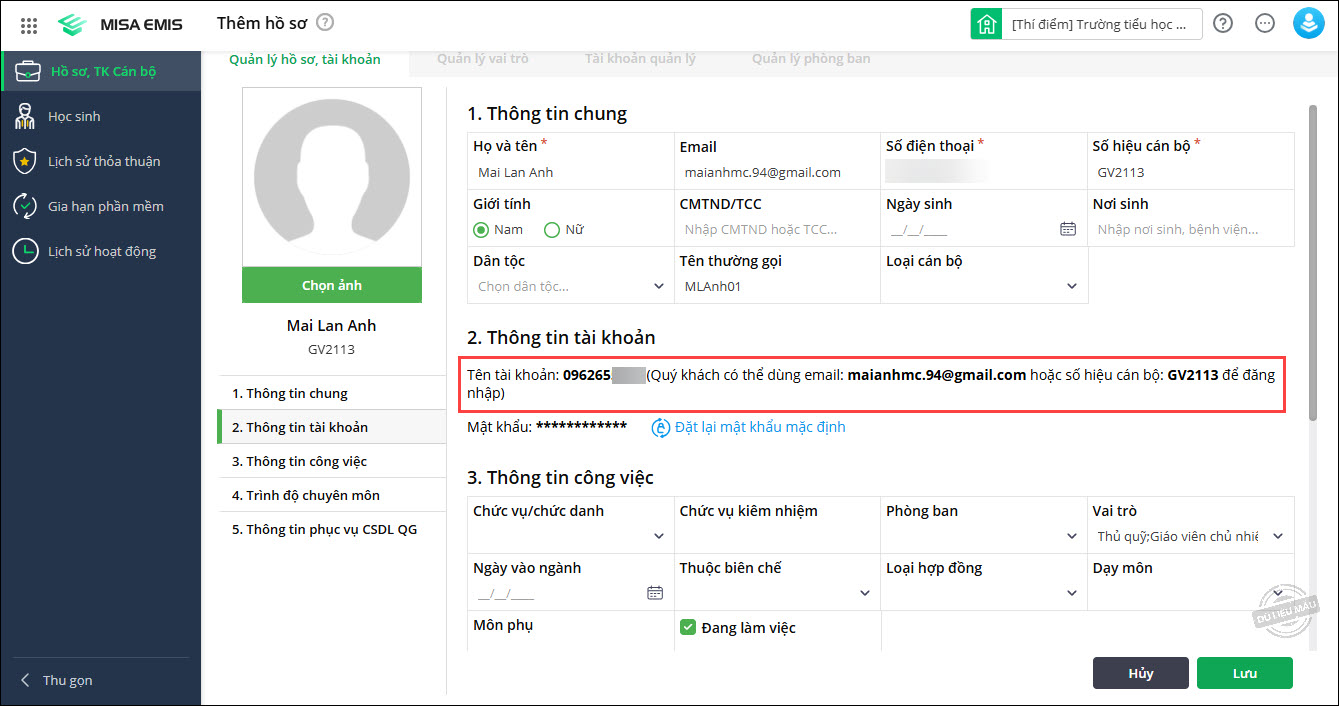The width and height of the screenshot is (1339, 706).
Task: Open calendar picker for Ngày sinh
Action: (x=1067, y=229)
